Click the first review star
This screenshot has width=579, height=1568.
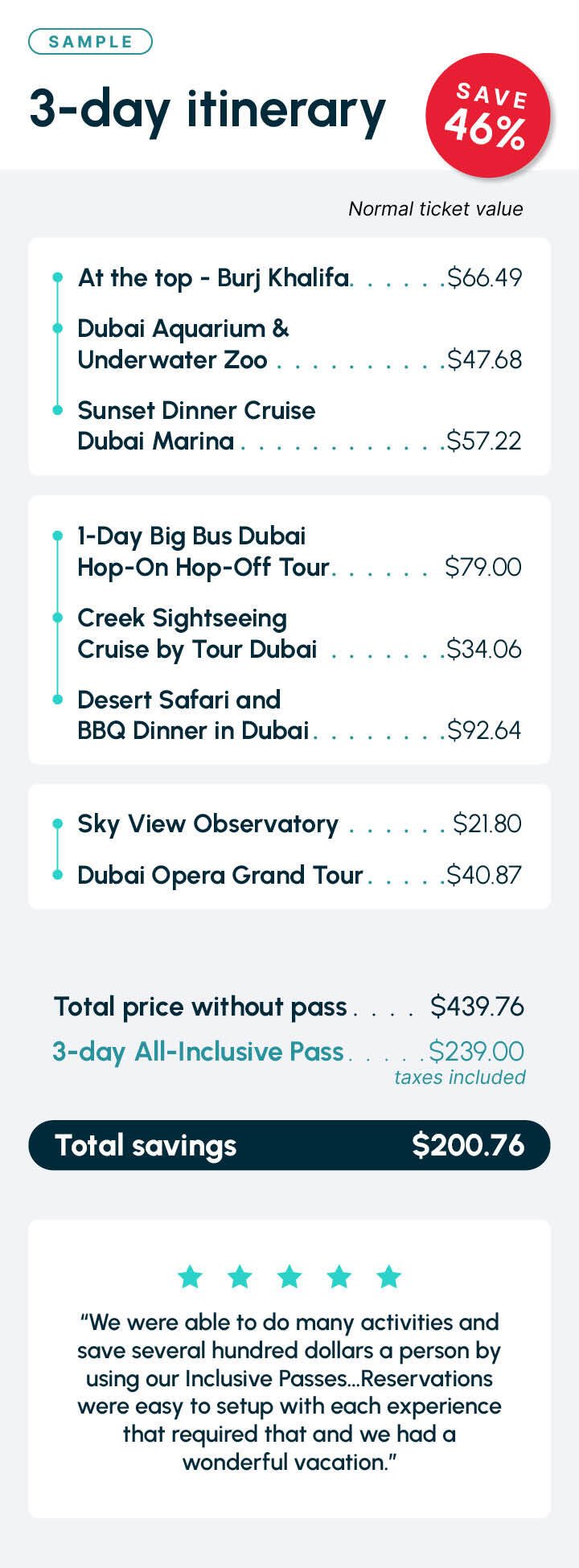coord(190,1275)
